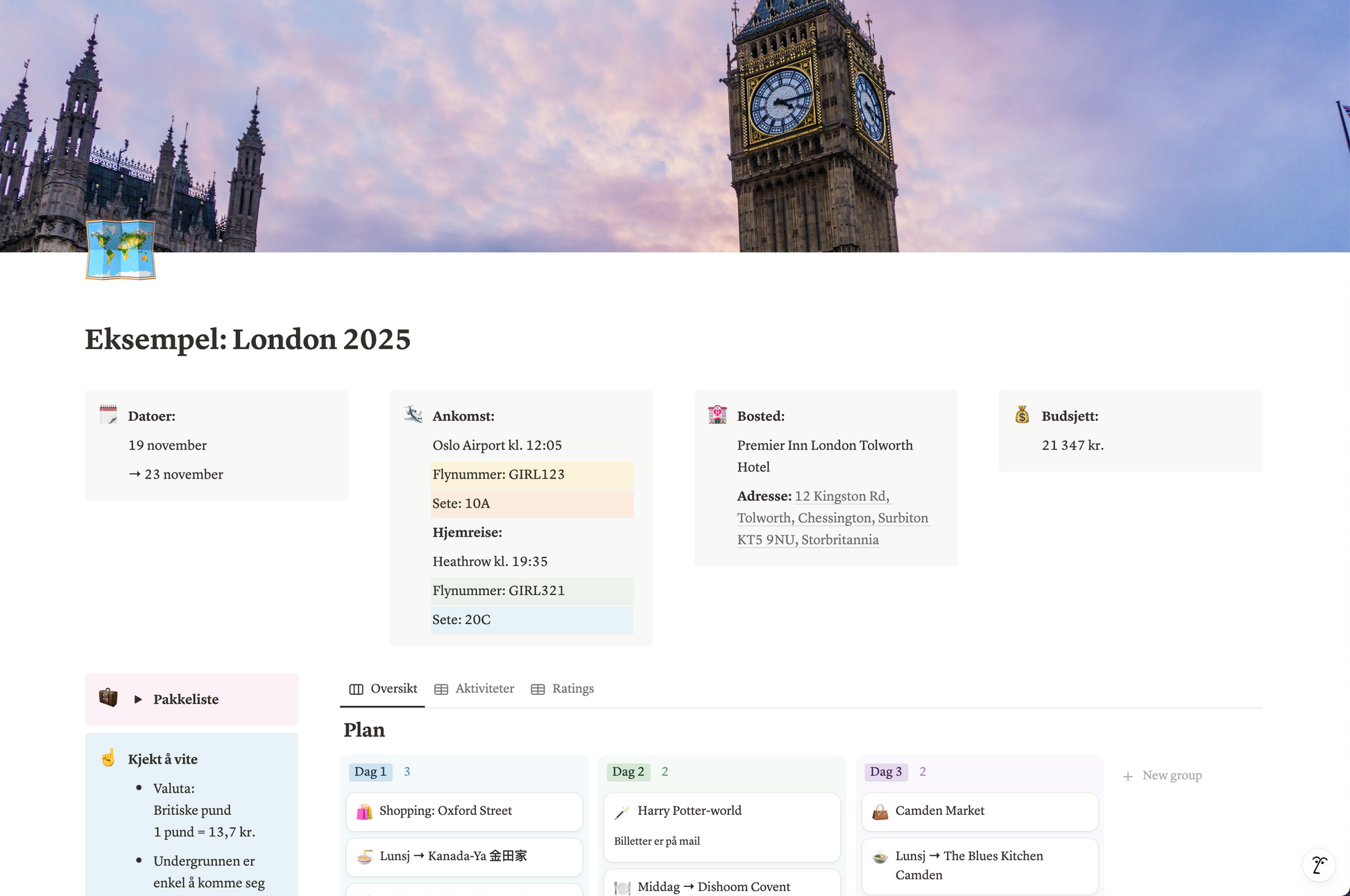Click the board view icon beside Oversikt
The image size is (1350, 896).
pos(356,689)
